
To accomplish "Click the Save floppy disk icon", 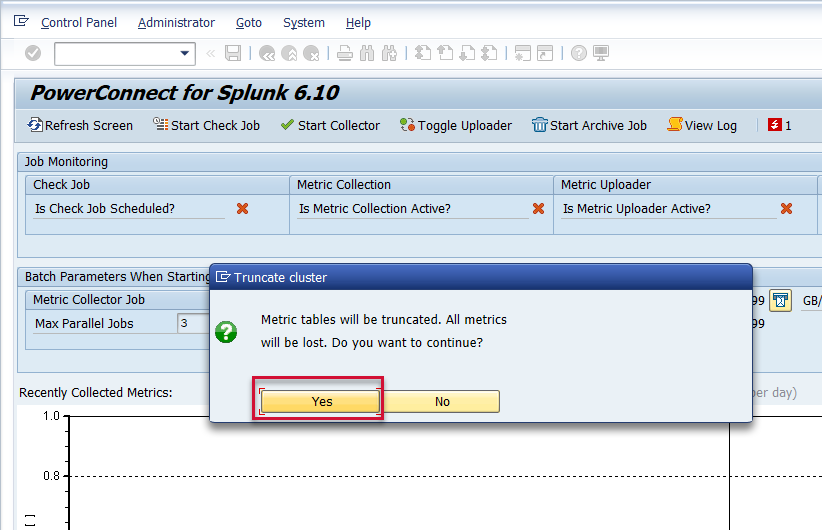I will (233, 53).
